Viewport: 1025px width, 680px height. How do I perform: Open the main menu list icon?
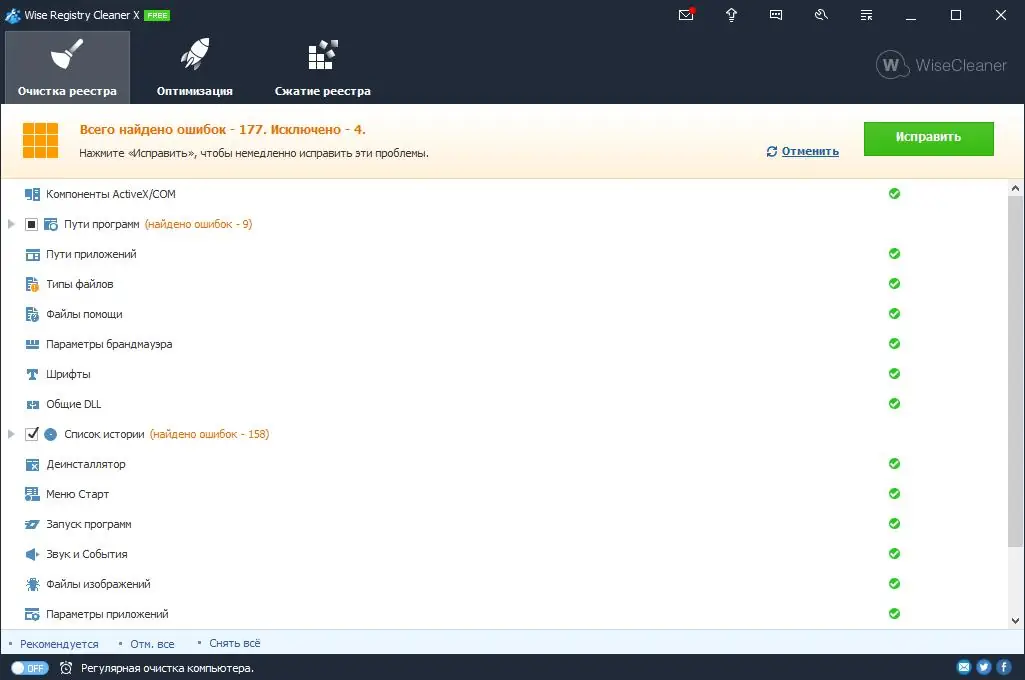tap(866, 15)
